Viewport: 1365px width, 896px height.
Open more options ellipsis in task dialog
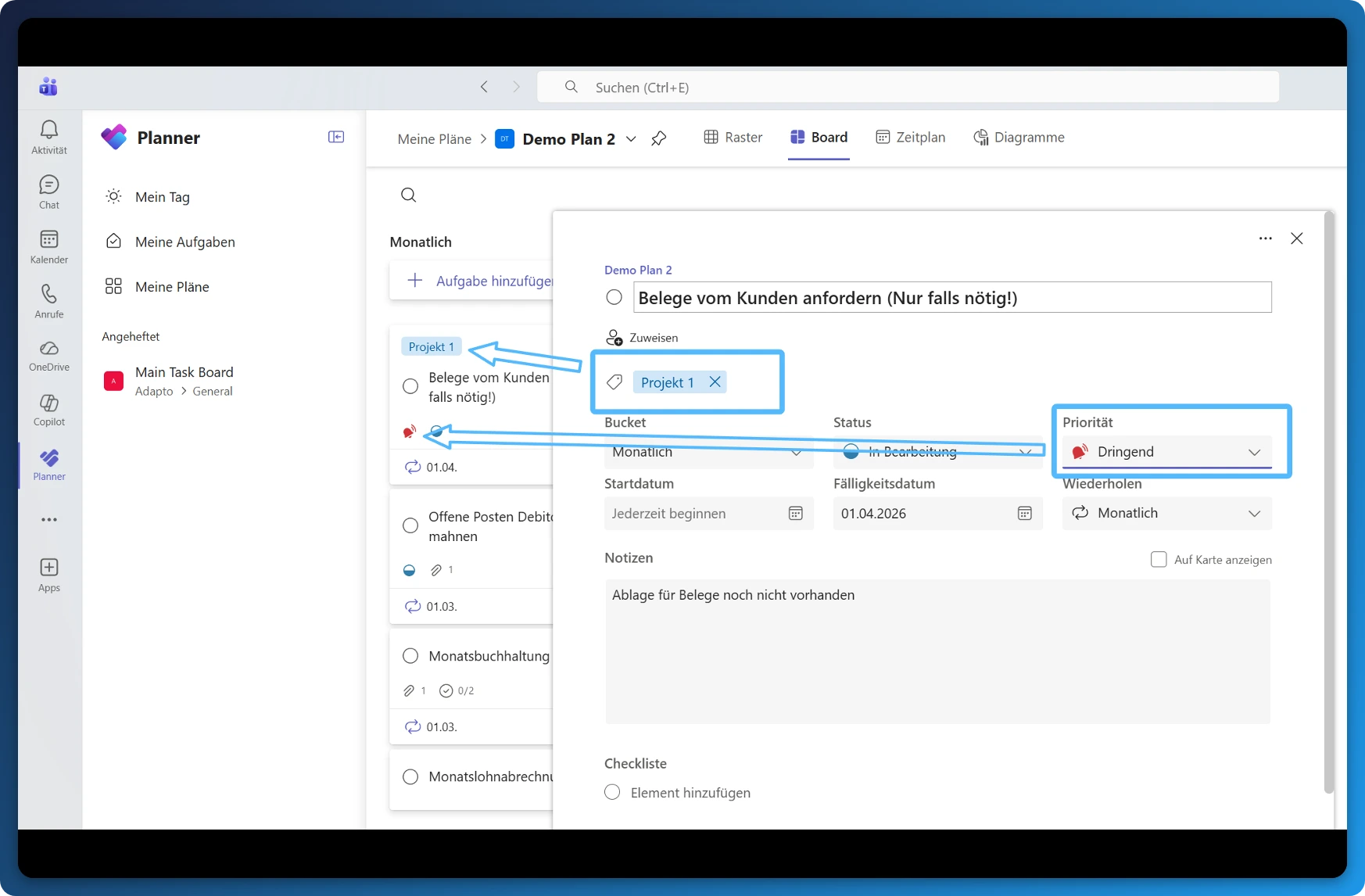coord(1265,238)
